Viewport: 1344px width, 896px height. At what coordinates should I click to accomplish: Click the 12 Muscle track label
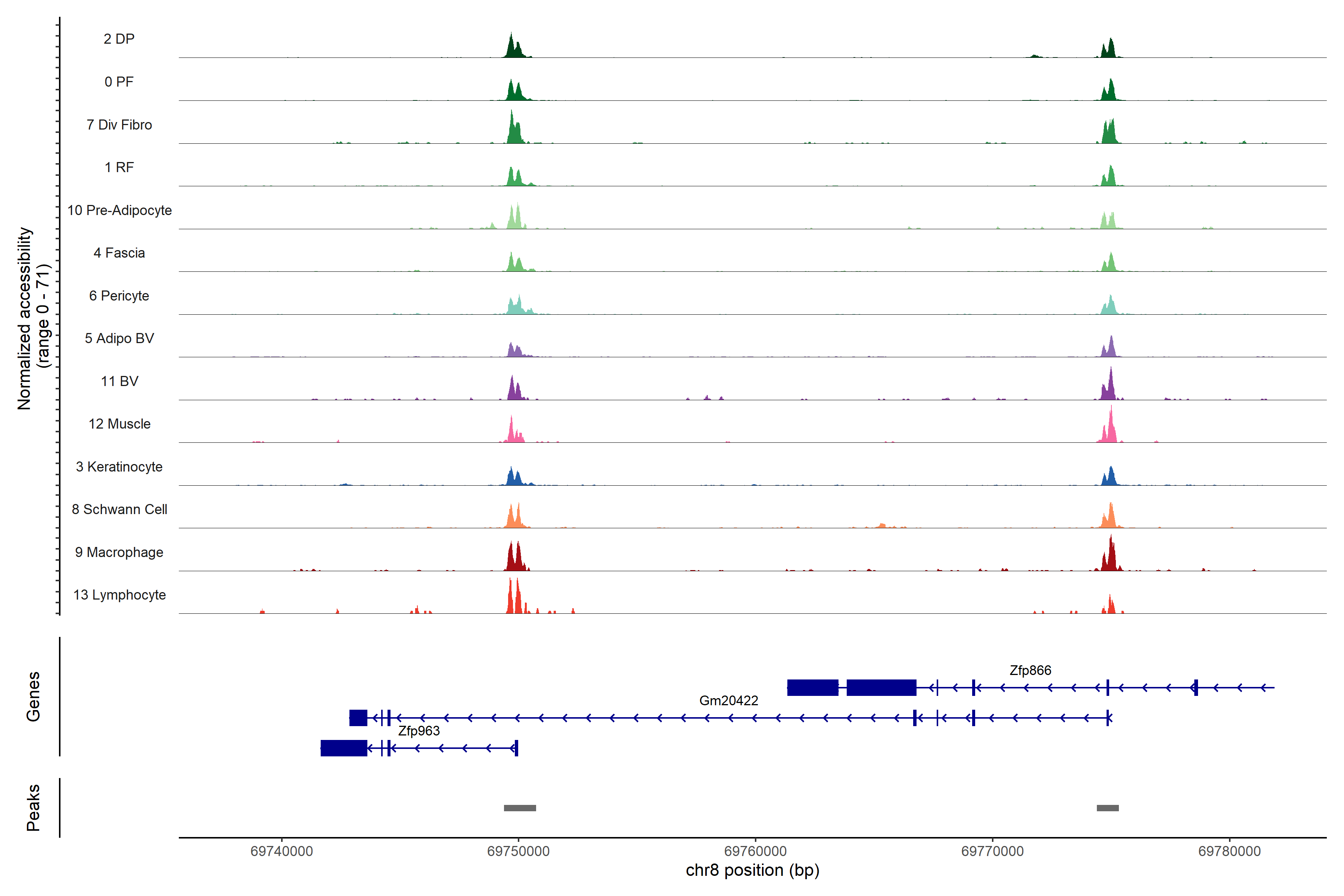click(x=119, y=424)
